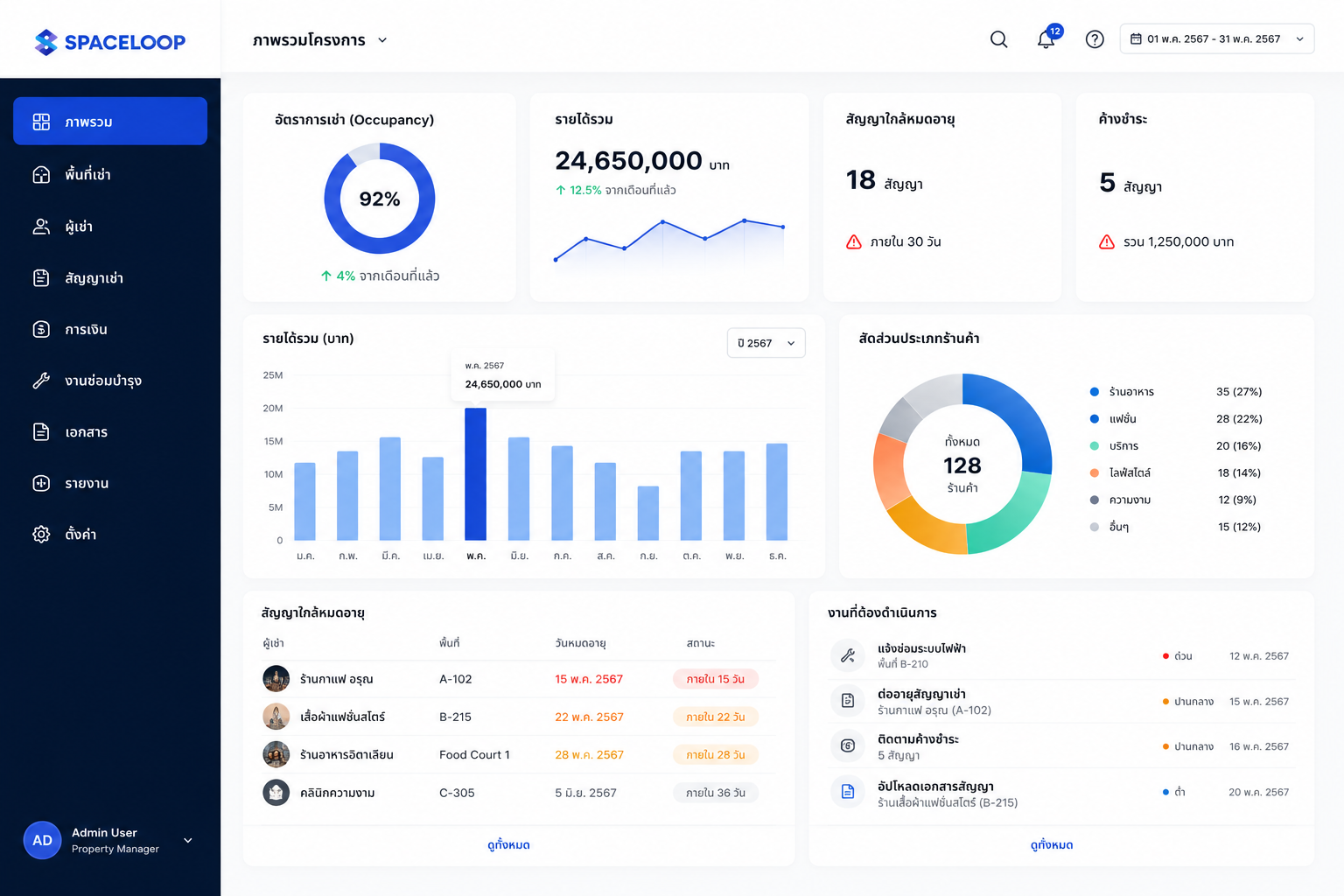Image resolution: width=1344 pixels, height=896 pixels.
Task: Select the มิ.ย. bar in revenue chart
Action: tap(519, 488)
